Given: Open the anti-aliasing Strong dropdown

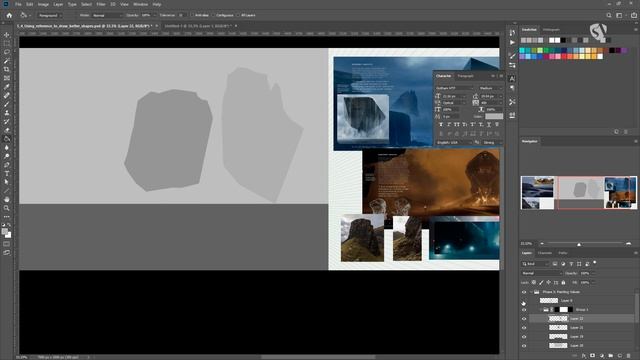Looking at the screenshot, I should [x=493, y=142].
